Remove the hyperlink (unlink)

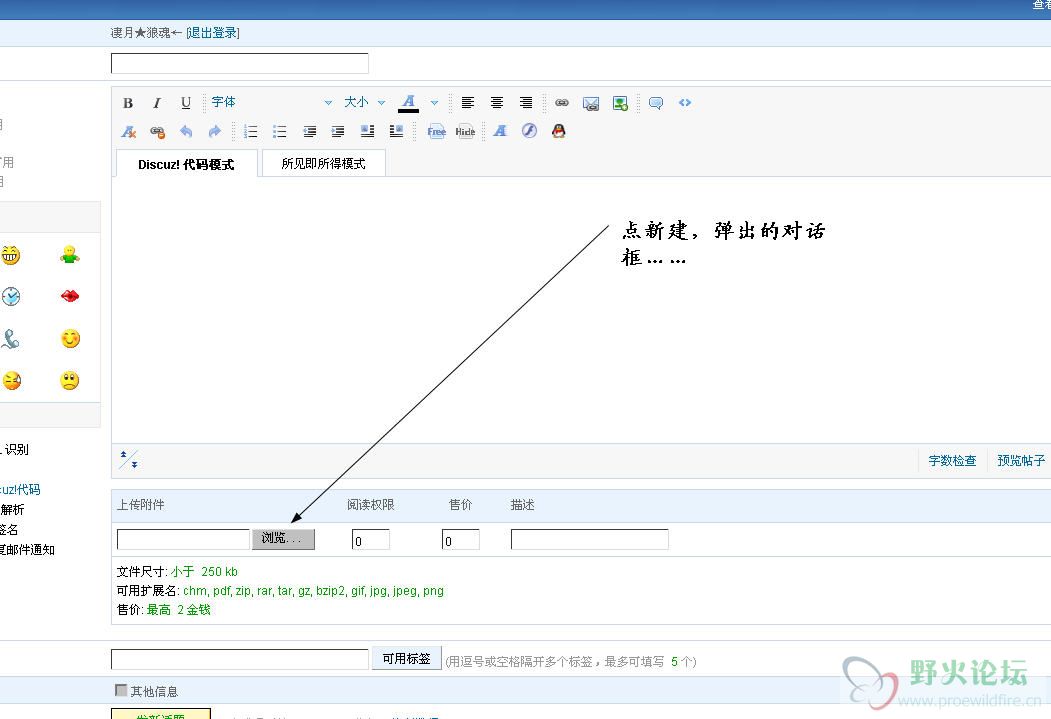[158, 131]
